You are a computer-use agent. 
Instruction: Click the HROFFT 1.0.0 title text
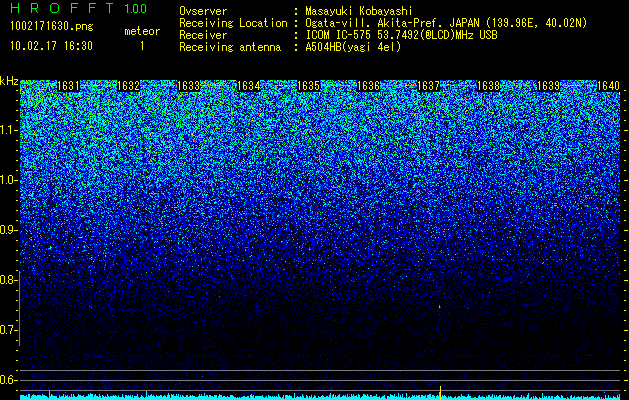[79, 8]
